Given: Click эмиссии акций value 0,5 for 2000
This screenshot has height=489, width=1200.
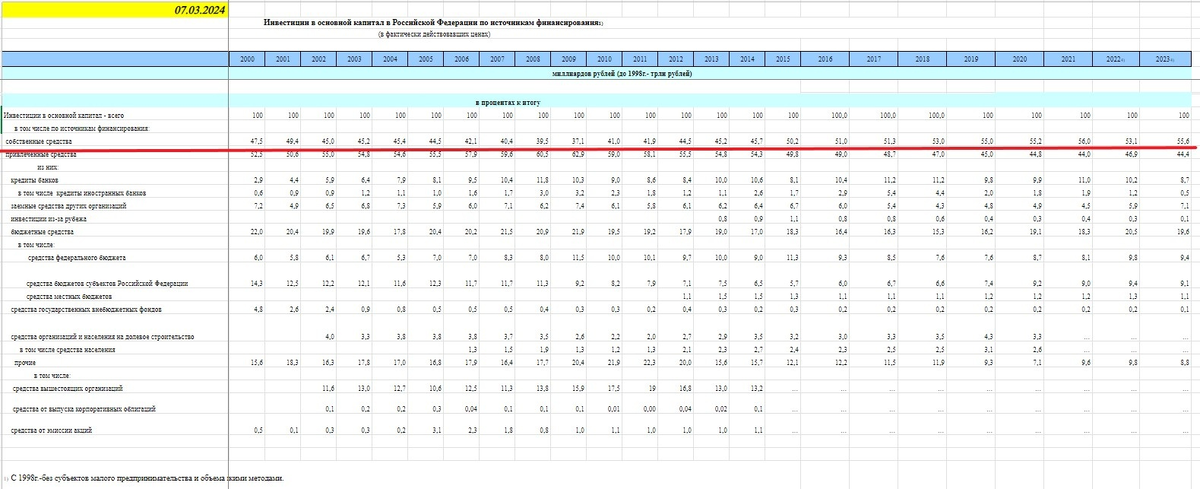Looking at the screenshot, I should click(x=258, y=430).
